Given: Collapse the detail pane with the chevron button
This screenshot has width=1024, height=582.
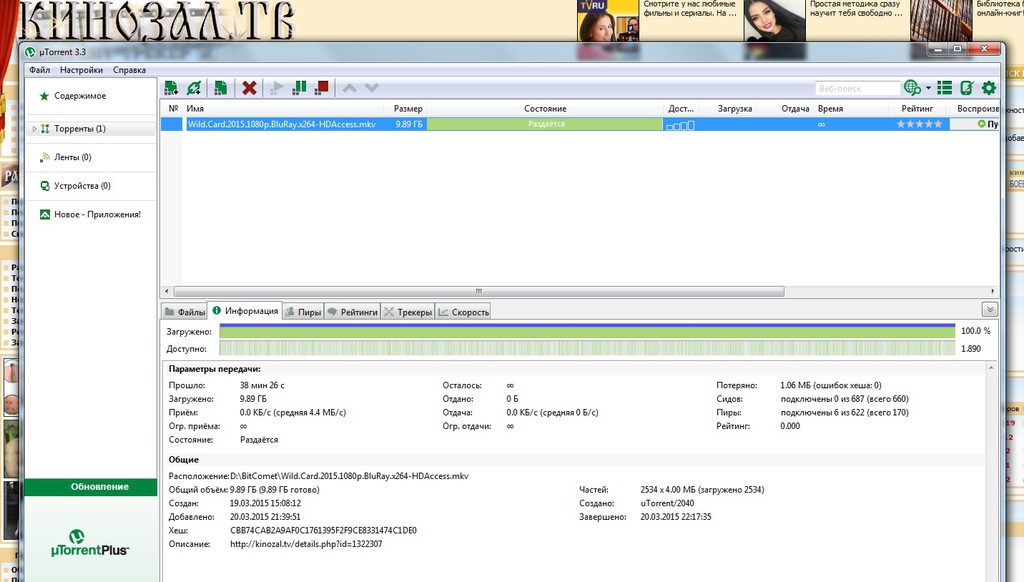Looking at the screenshot, I should (989, 310).
